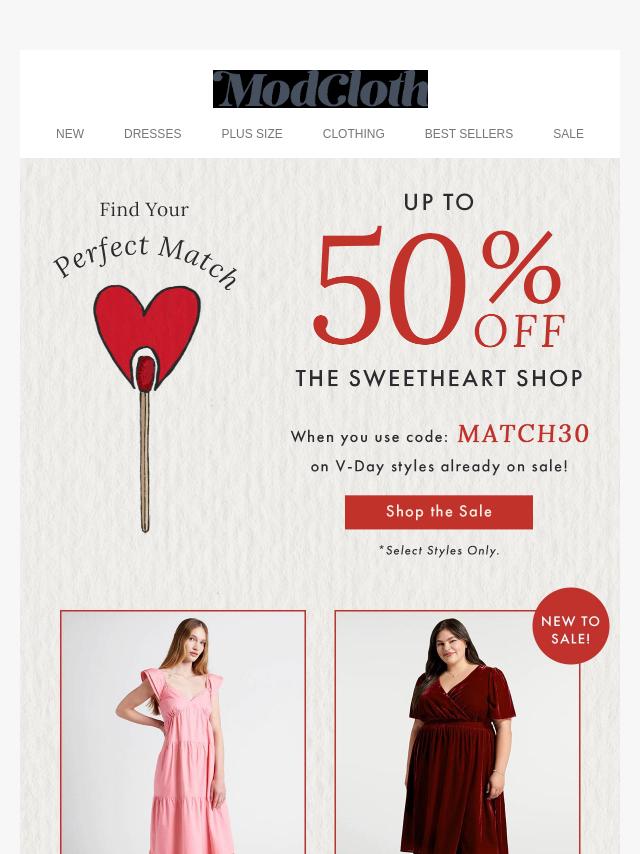This screenshot has width=640, height=854.
Task: Open the SALE navigation link
Action: point(568,133)
